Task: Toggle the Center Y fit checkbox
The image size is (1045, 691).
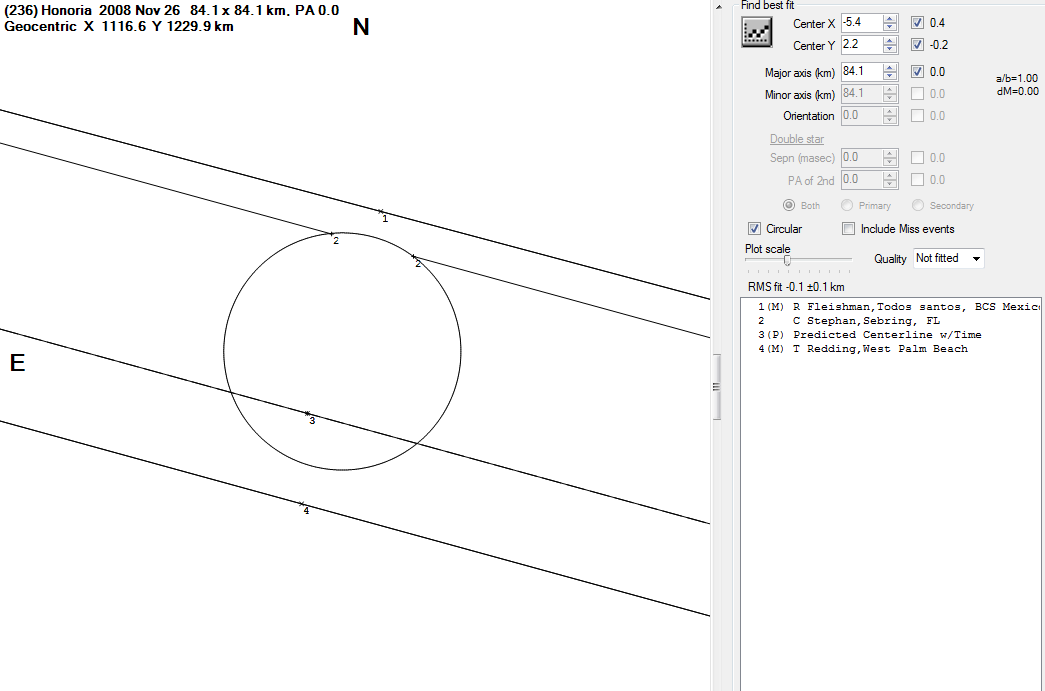Action: tap(918, 45)
